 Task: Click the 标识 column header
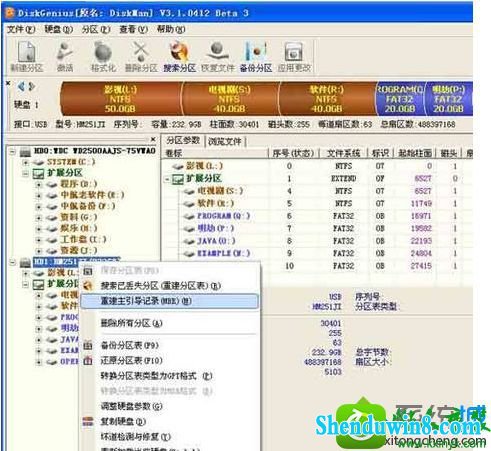pos(380,153)
